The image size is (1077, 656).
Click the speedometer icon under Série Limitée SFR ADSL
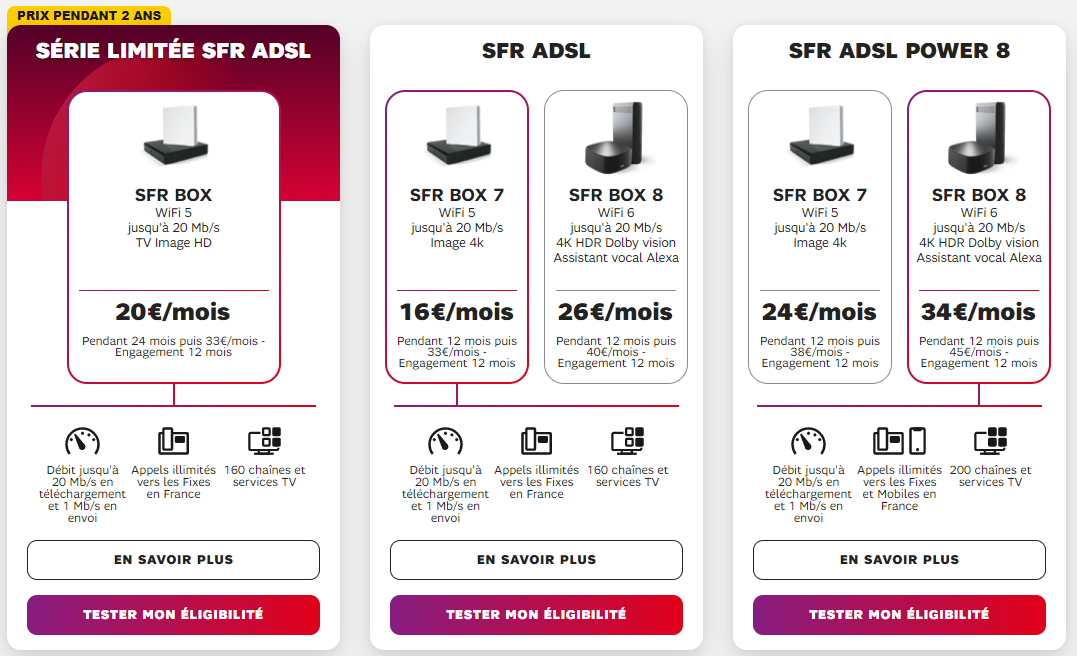coord(83,441)
